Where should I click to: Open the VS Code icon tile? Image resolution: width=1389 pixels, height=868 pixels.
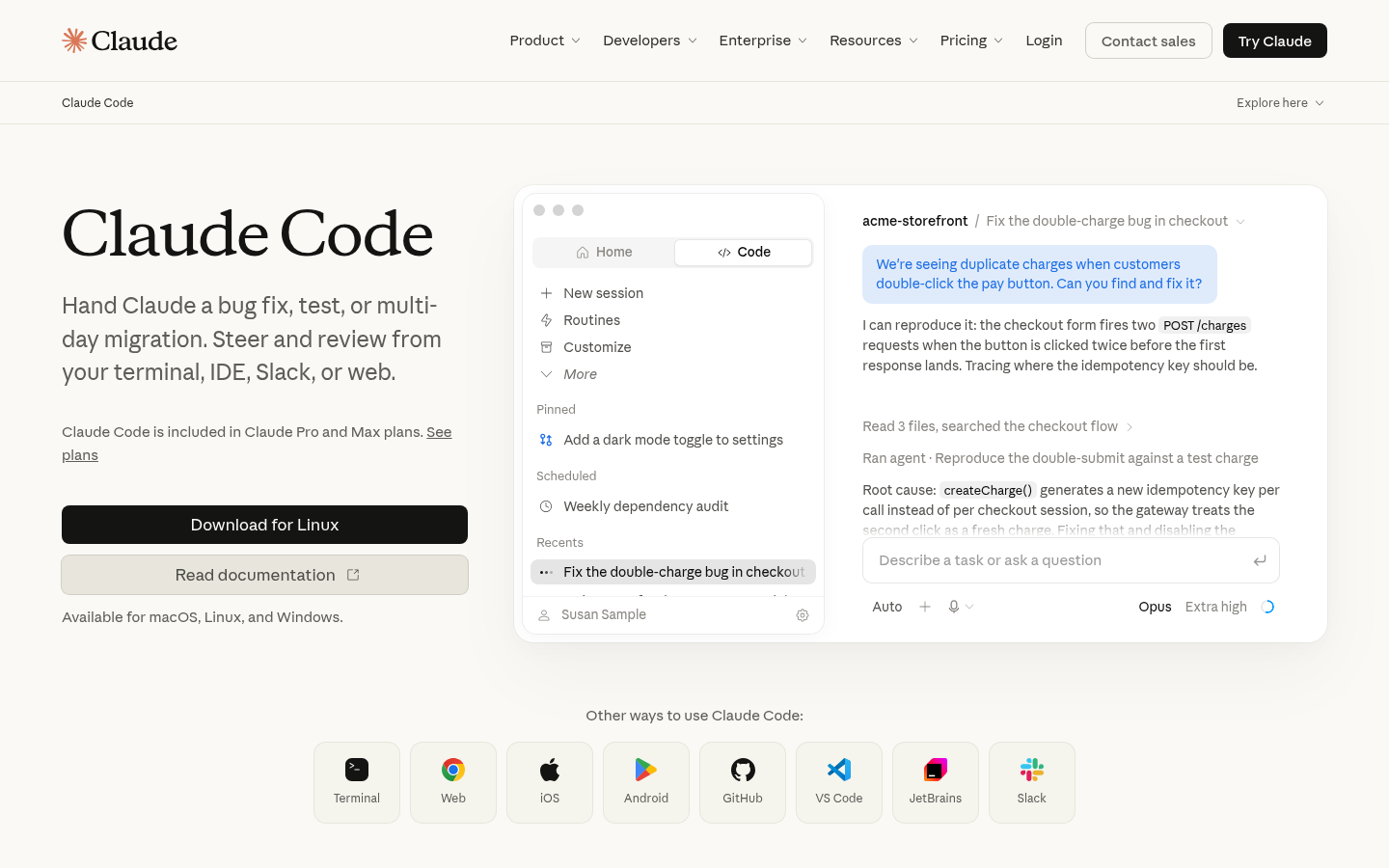point(839,782)
